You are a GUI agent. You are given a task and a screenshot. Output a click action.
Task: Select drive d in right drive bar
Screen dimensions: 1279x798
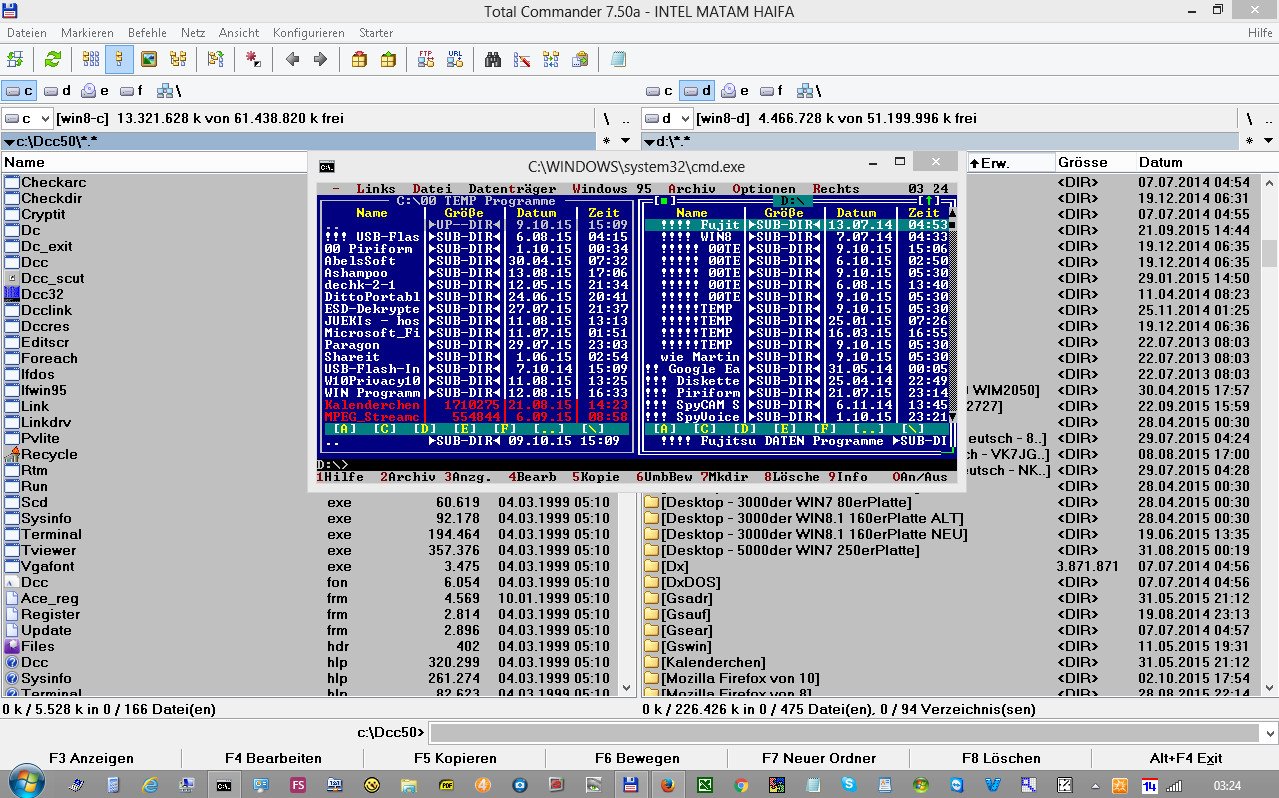coord(697,91)
